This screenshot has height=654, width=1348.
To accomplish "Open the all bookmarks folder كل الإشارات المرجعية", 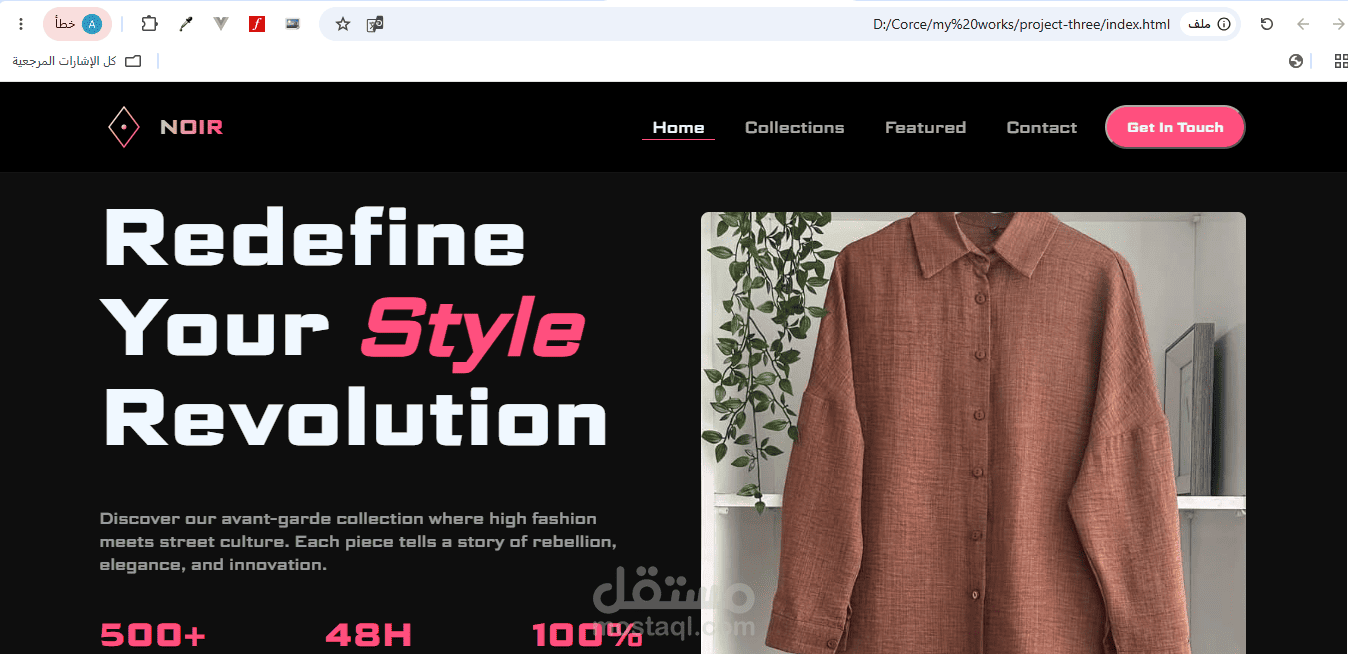I will pyautogui.click(x=77, y=61).
